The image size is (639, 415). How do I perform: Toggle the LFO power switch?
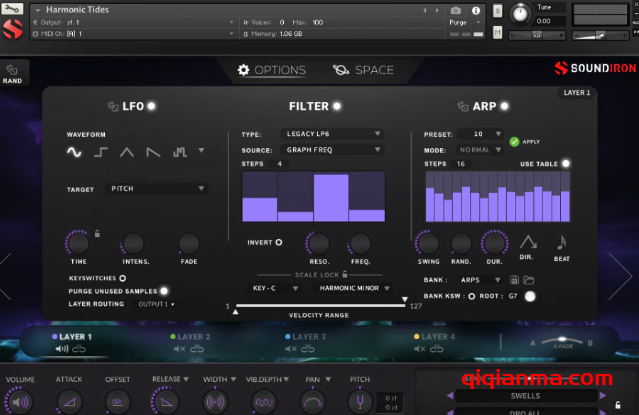point(151,106)
